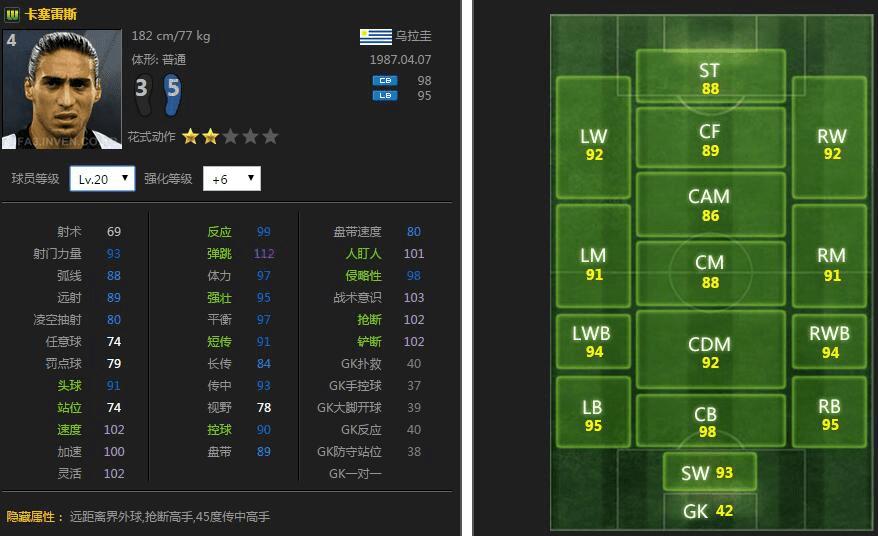Click the last grey skill-move star

[270, 137]
